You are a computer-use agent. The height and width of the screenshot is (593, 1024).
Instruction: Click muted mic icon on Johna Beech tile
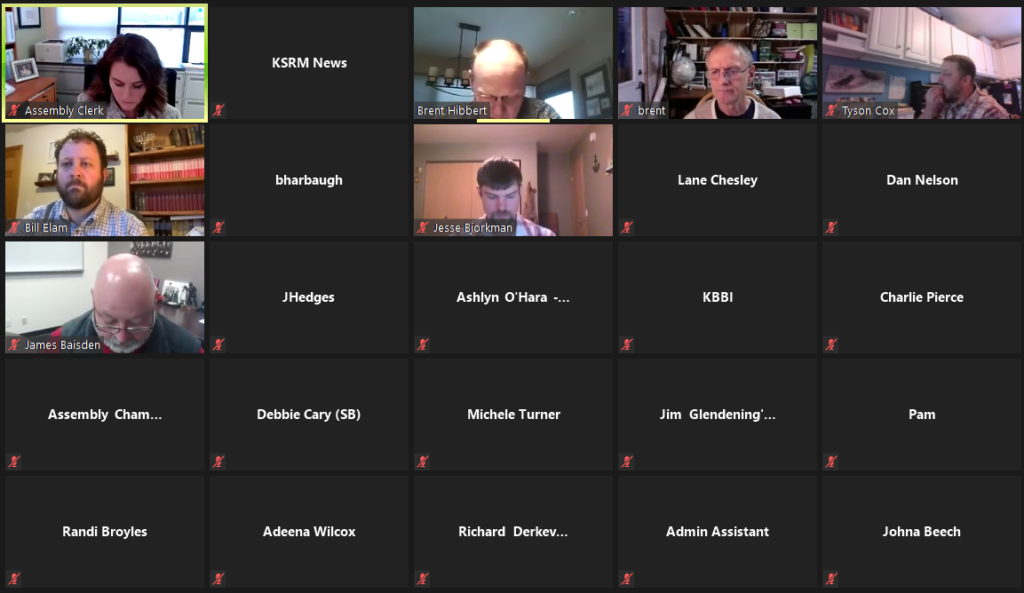[x=831, y=579]
